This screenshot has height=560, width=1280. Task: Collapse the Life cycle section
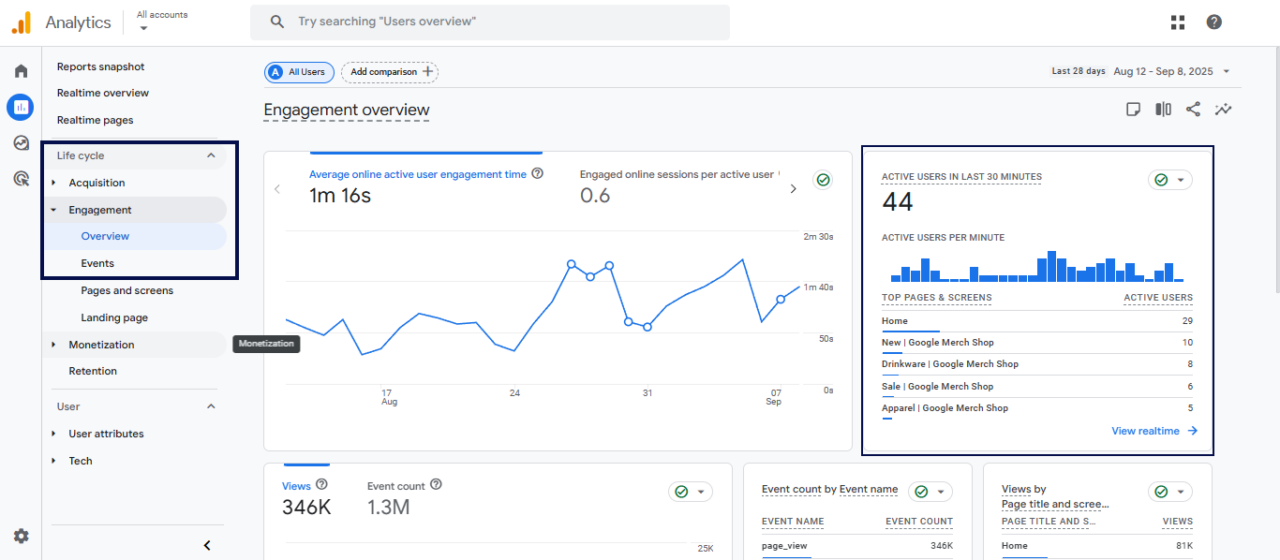click(x=211, y=156)
